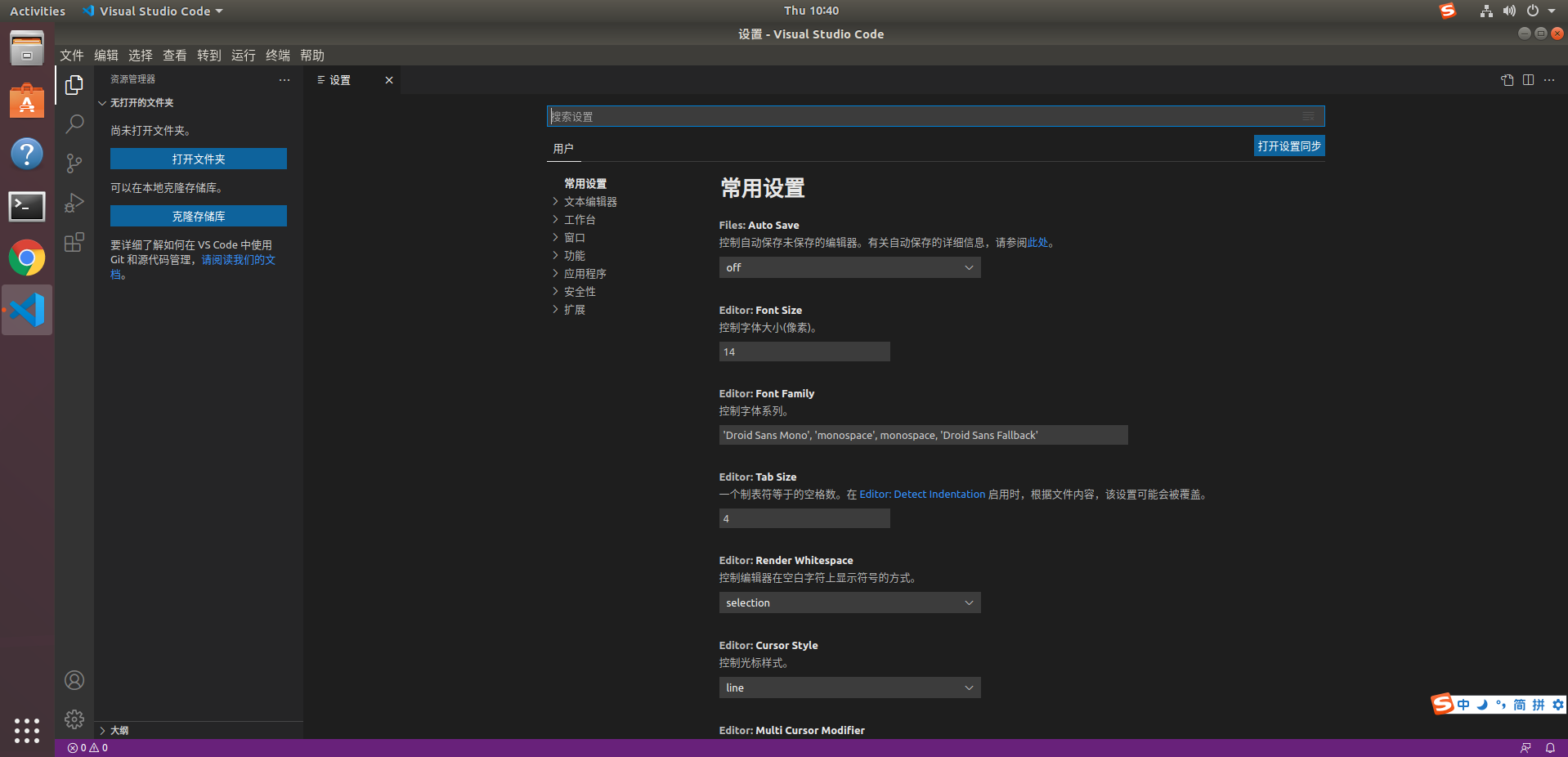Click the Editor: Detect Indentation link
Image resolution: width=1568 pixels, height=757 pixels.
922,495
